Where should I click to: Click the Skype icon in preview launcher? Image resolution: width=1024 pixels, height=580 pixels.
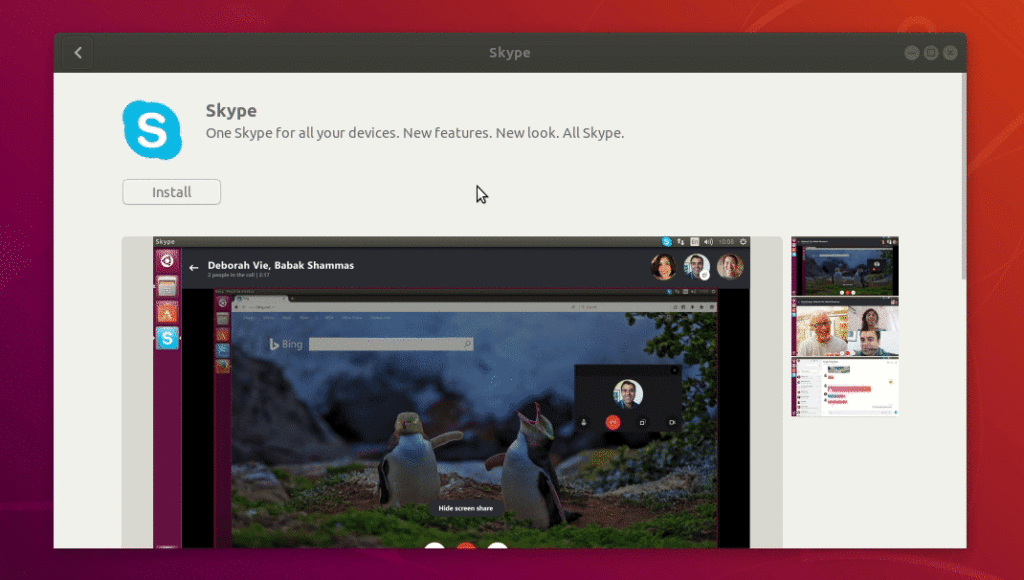click(x=167, y=338)
